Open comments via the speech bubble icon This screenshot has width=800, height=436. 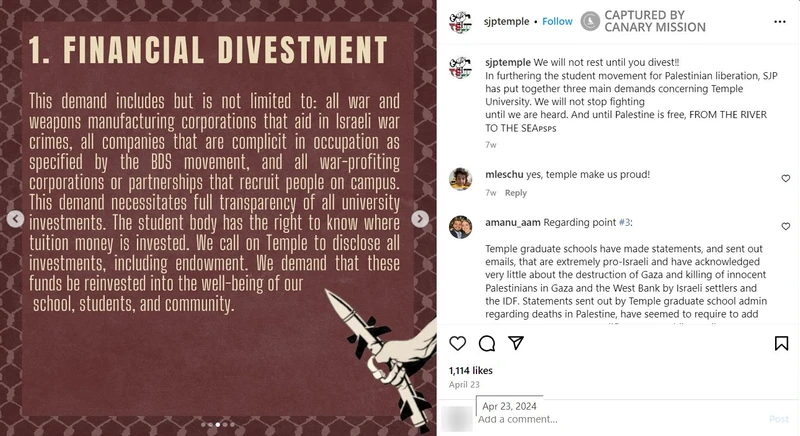pos(487,343)
